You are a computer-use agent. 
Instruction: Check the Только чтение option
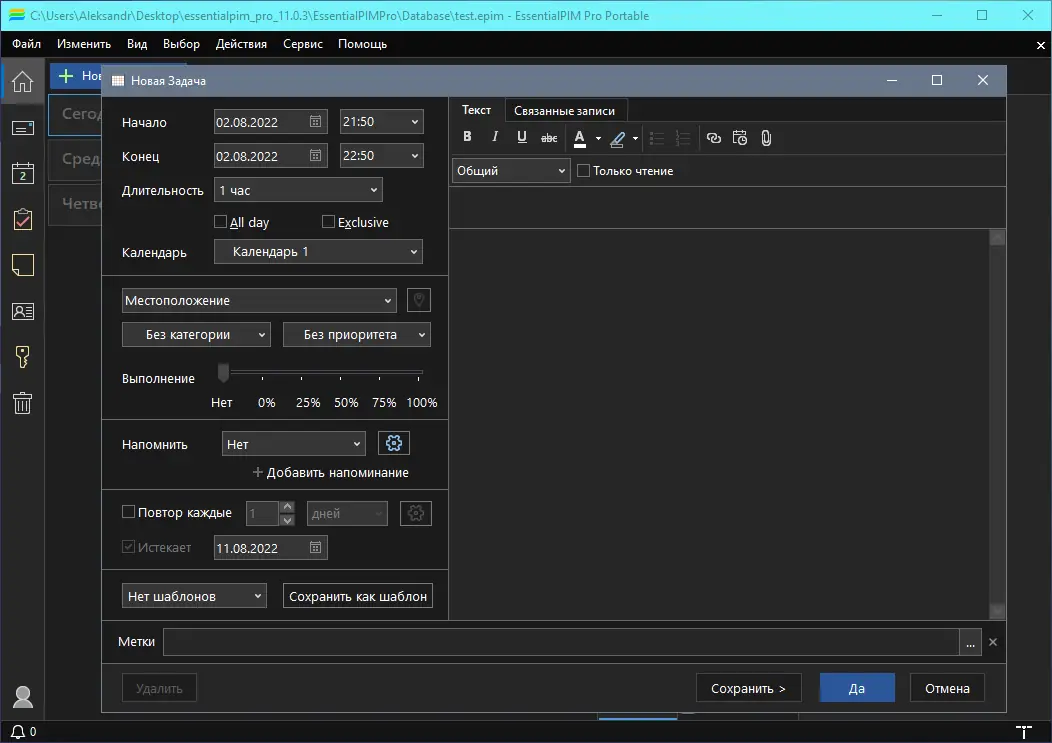[x=583, y=170]
